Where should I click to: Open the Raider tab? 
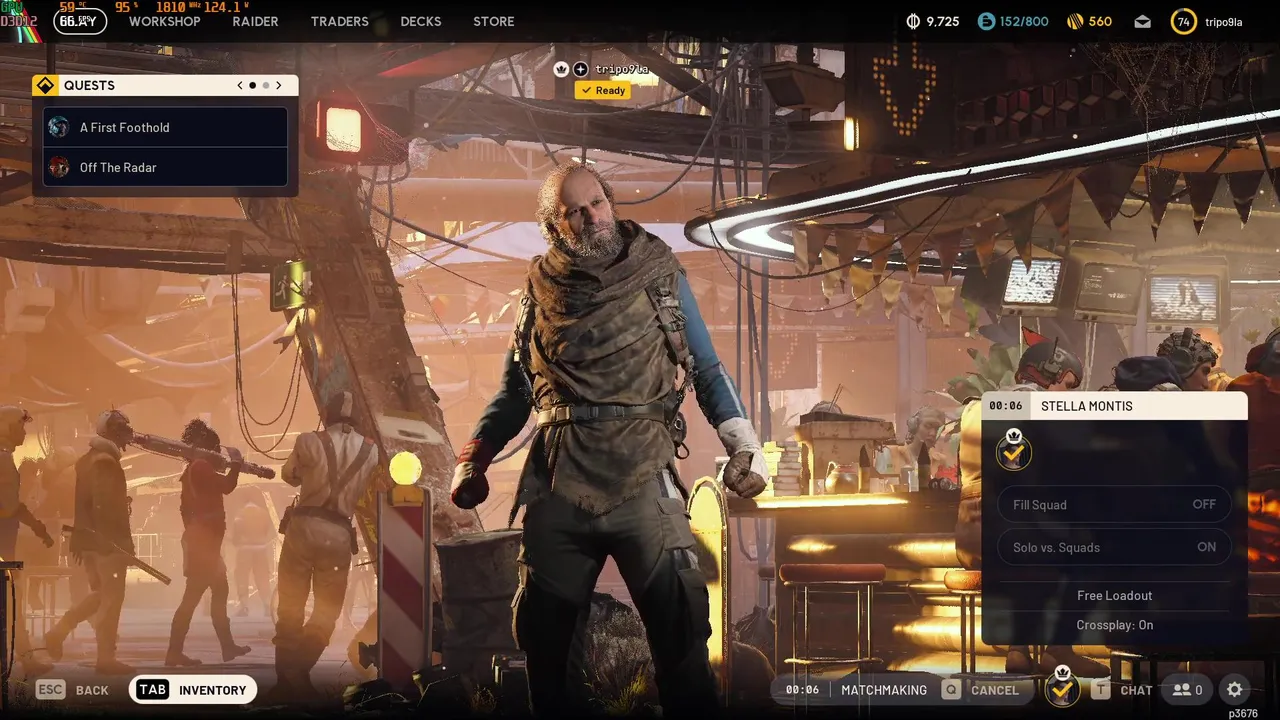click(255, 21)
